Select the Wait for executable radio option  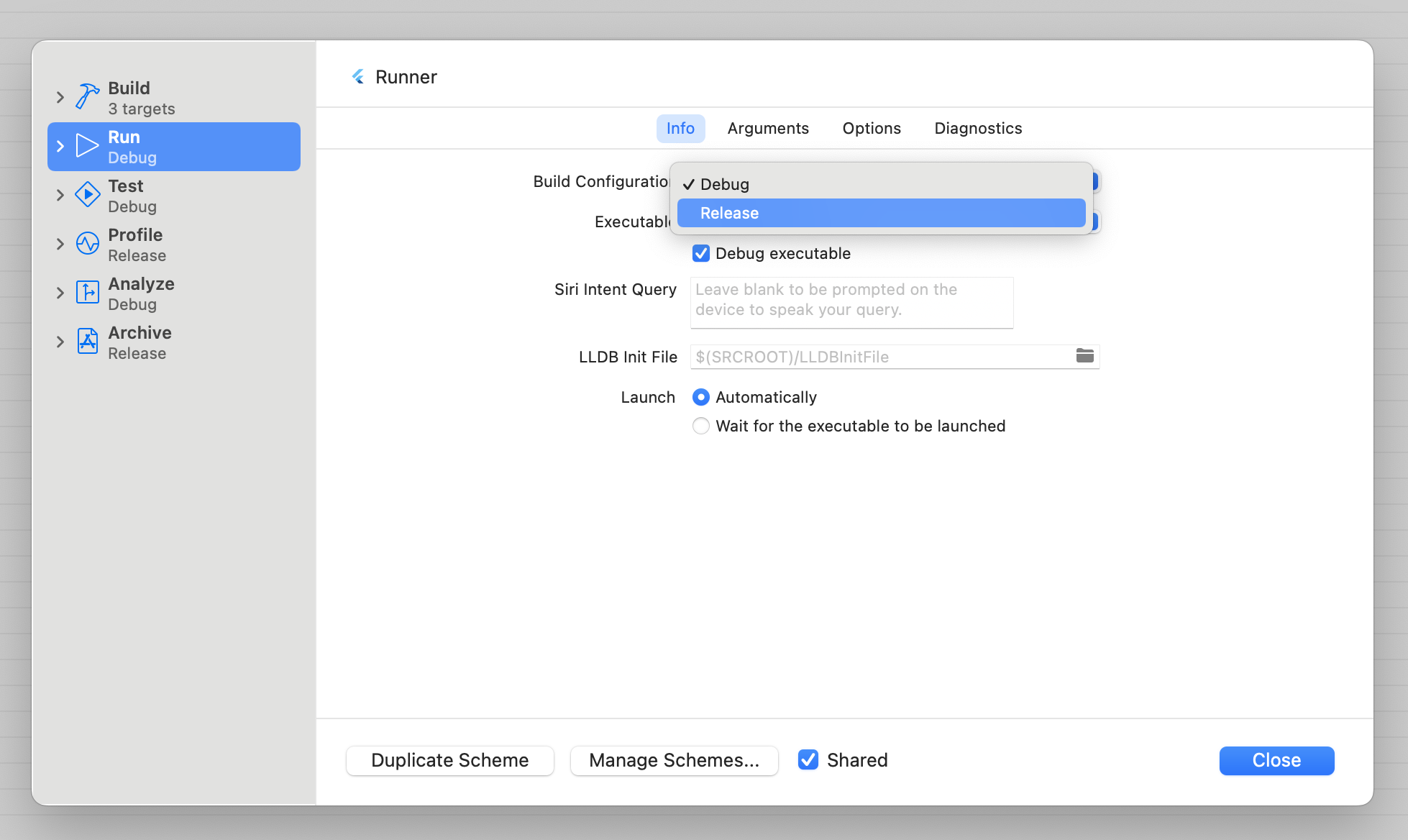point(700,426)
